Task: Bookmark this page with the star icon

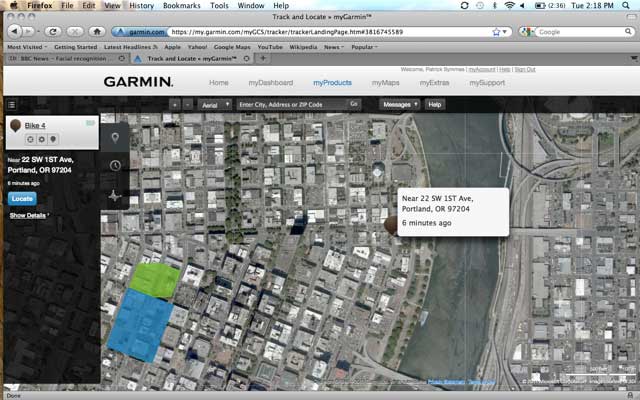Action: tap(496, 32)
